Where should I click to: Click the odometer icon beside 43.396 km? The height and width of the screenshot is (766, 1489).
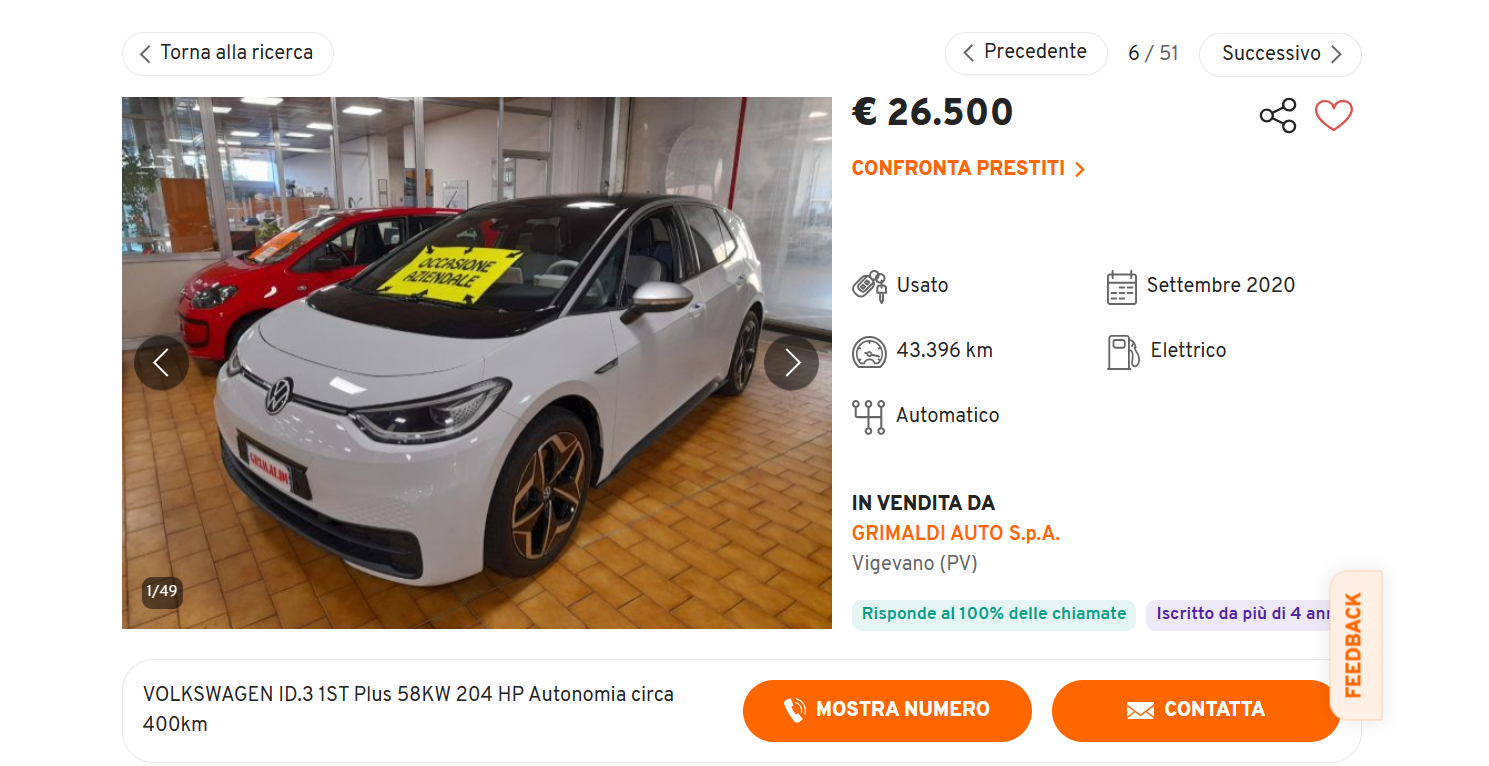[869, 351]
